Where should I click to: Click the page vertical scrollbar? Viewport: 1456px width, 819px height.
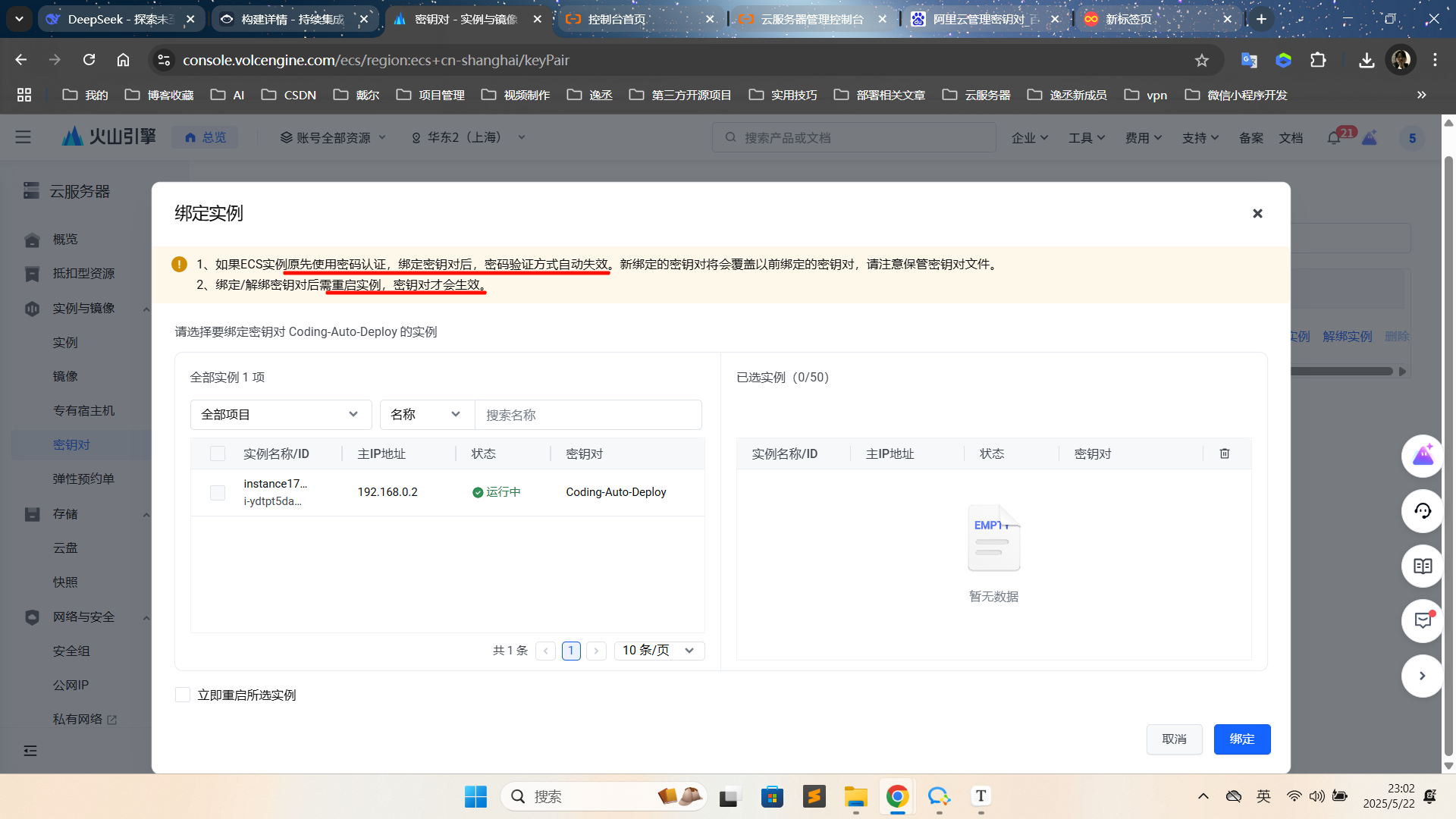pos(1448,455)
